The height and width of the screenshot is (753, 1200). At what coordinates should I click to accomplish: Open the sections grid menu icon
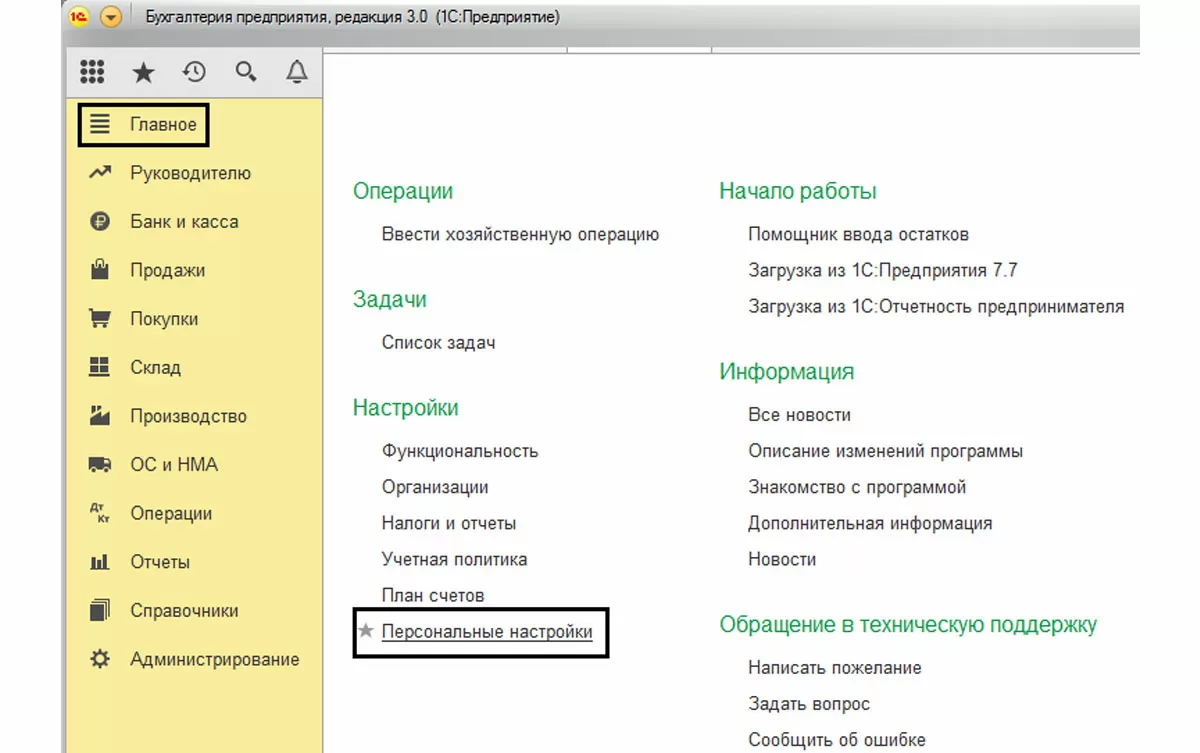pyautogui.click(x=92, y=72)
